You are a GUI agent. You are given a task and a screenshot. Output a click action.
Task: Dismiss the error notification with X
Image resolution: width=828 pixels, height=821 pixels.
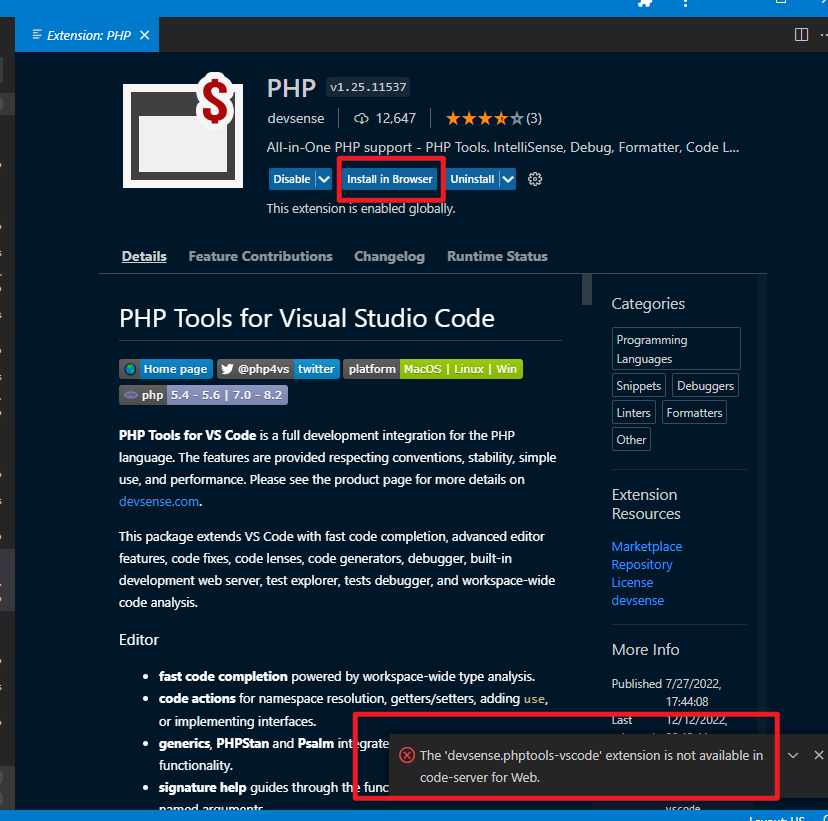click(x=819, y=755)
